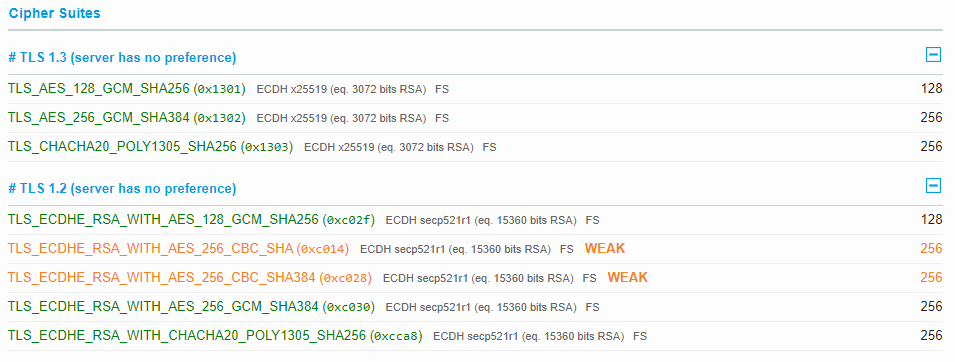Click FS label in the 0xcca8 row
This screenshot has width=955, height=362.
[x=640, y=336]
